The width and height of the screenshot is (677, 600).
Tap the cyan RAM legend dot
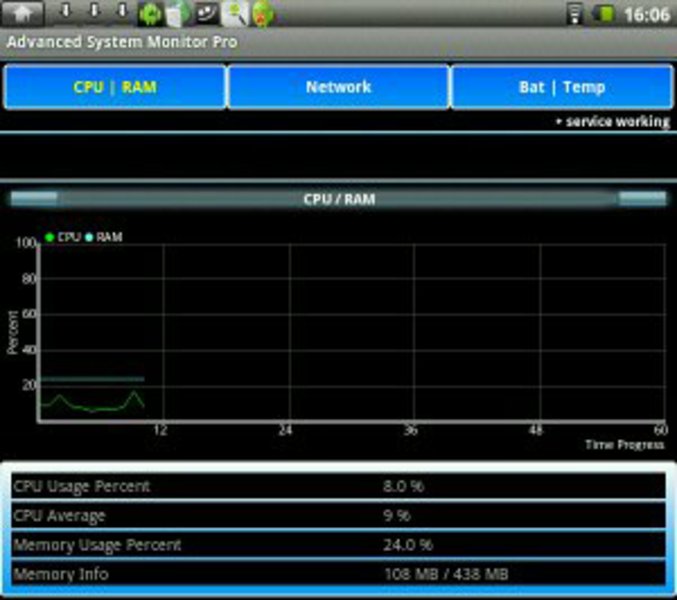[89, 238]
